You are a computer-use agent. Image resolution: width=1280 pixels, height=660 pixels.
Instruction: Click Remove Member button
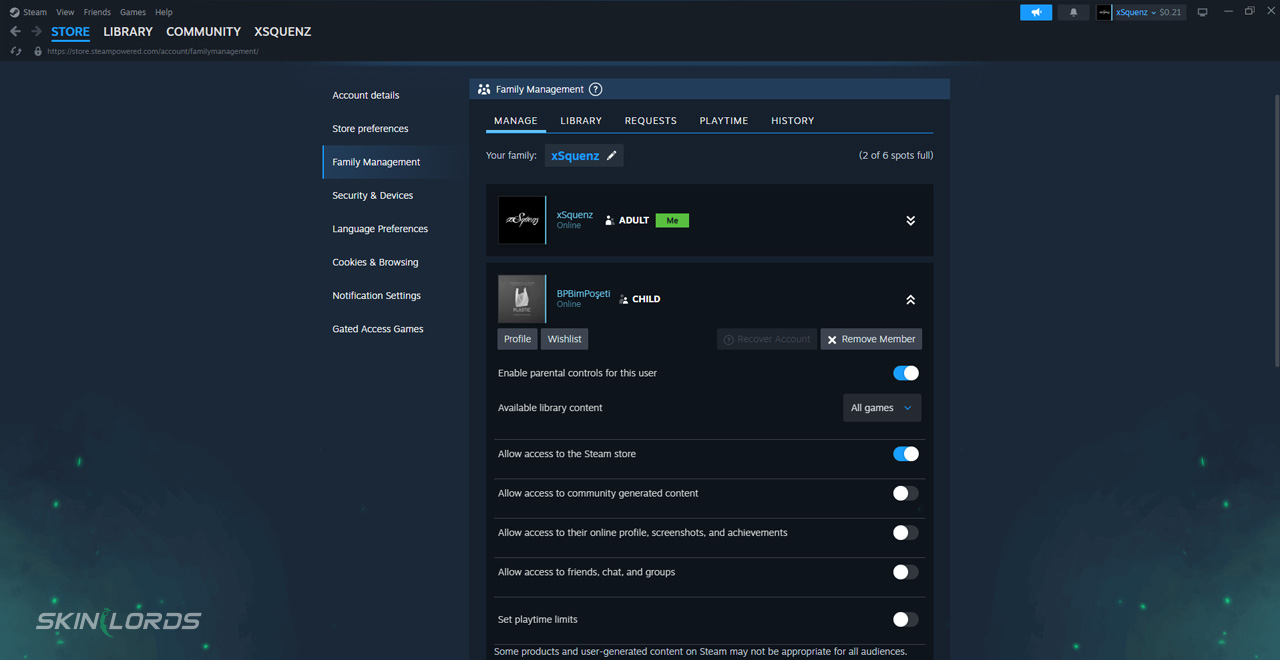point(871,339)
